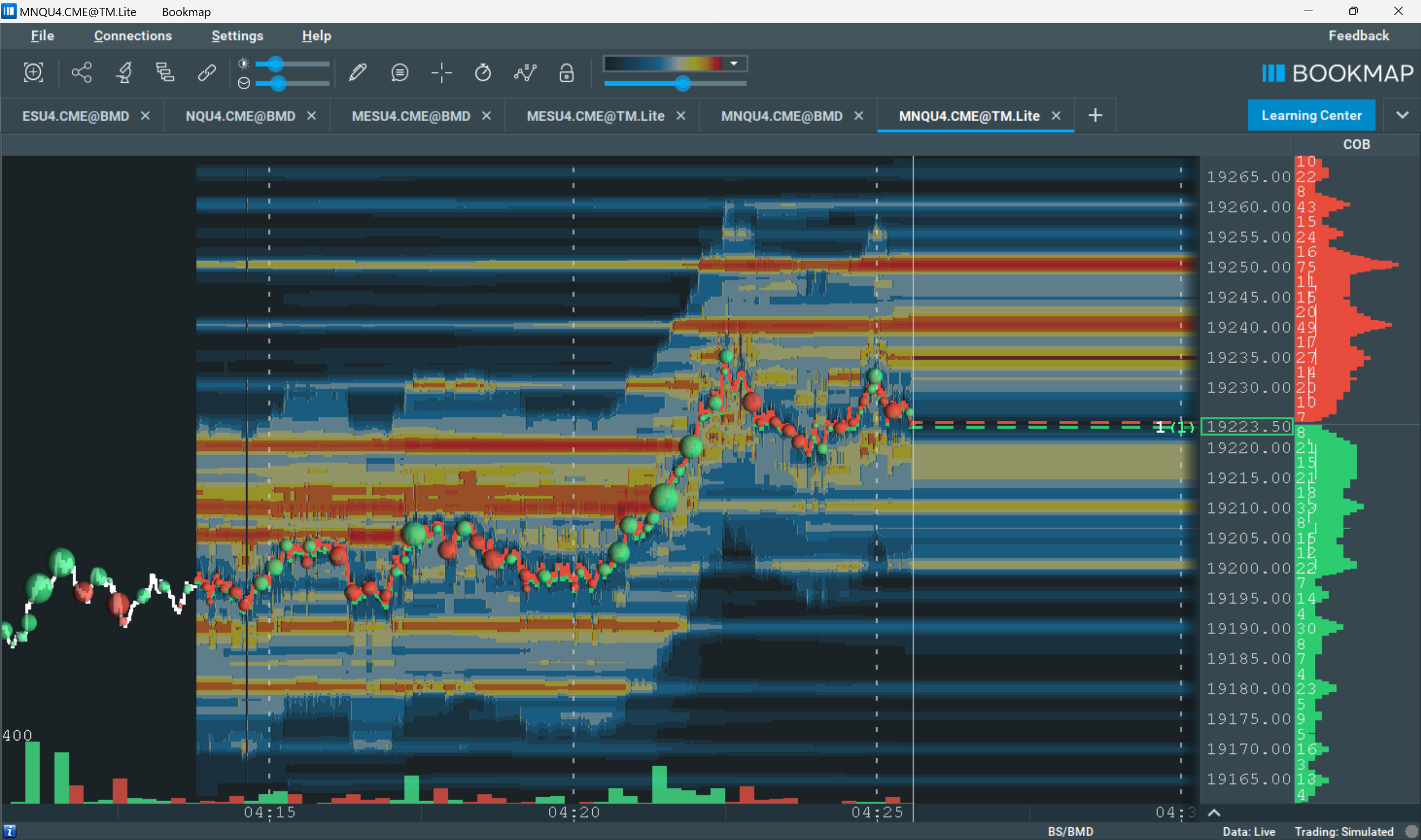
Task: Click the 19250.00 price level label
Action: (1248, 267)
